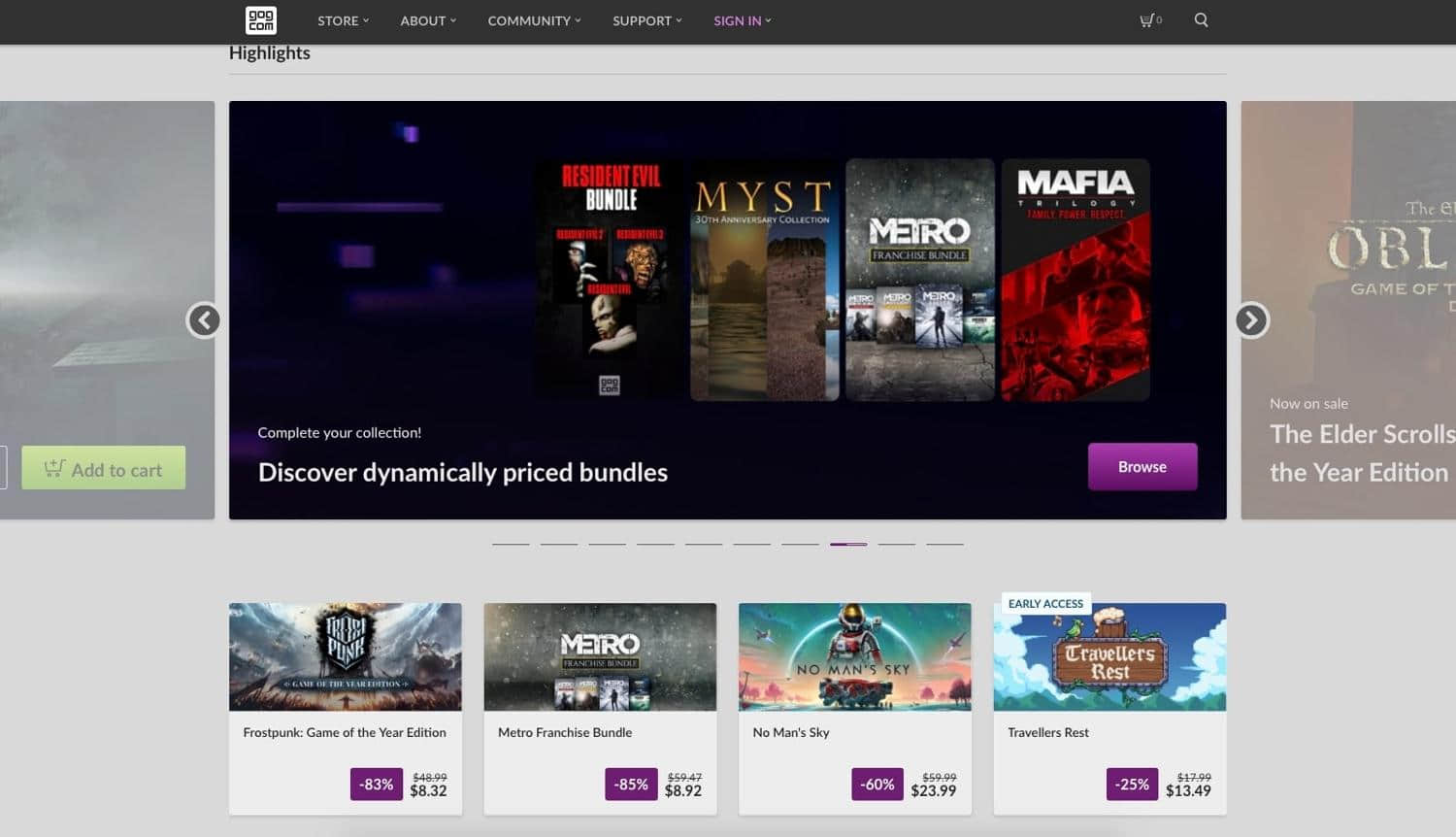Select the first carousel slide indicator

pos(511,544)
